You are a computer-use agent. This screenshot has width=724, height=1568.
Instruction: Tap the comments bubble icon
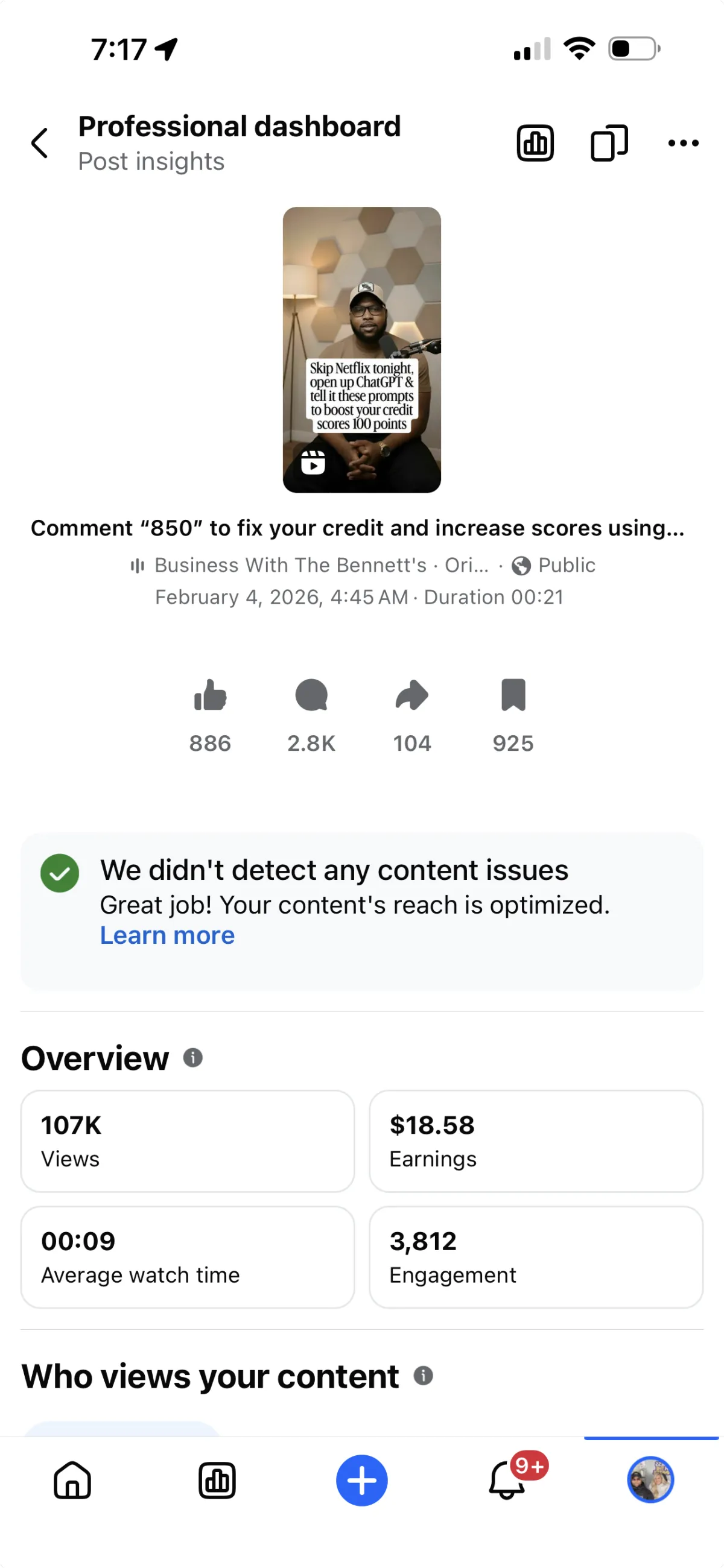click(311, 695)
